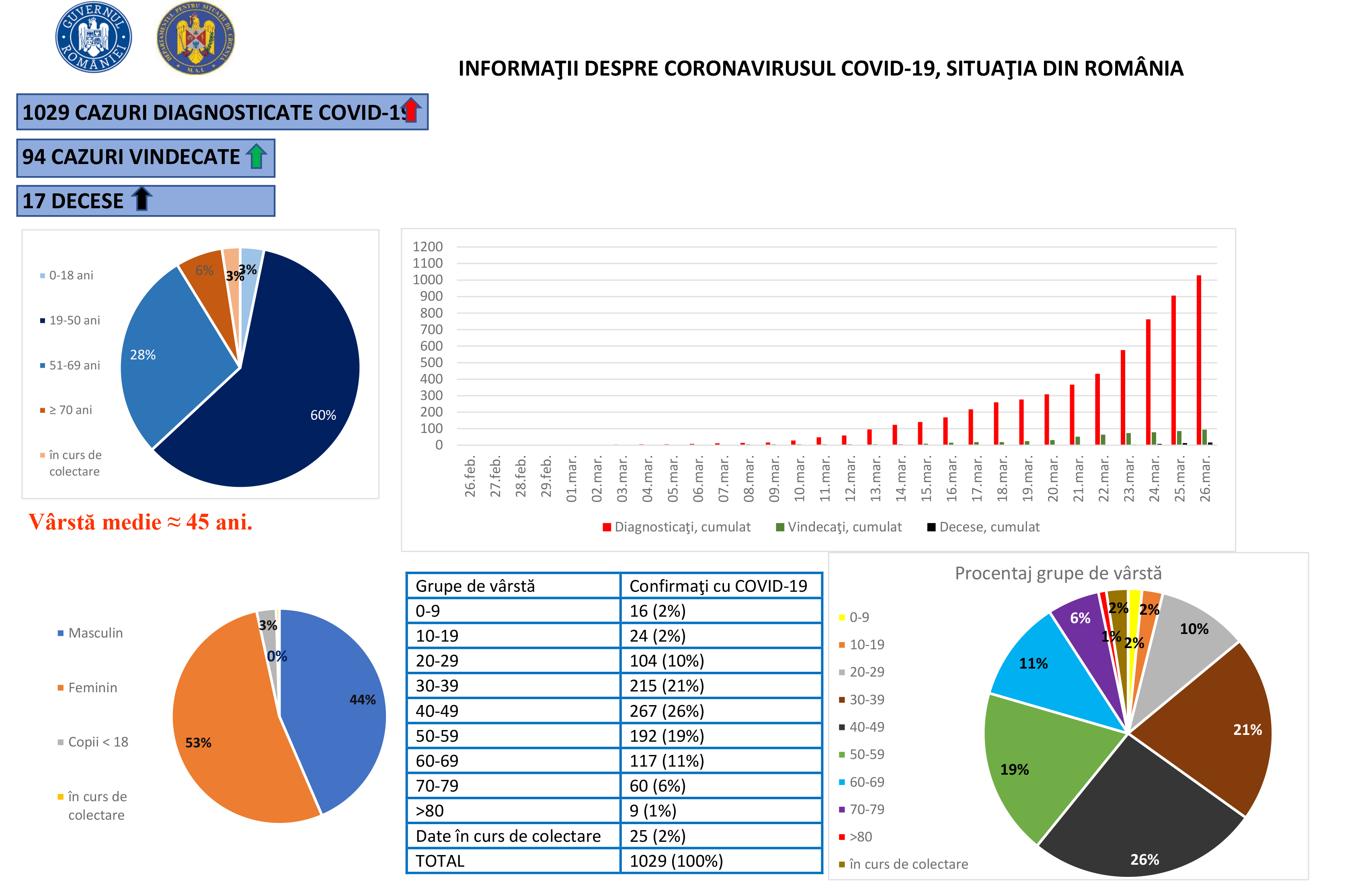1372x882 pixels.
Task: Click the Guvernul României coat of arms logo
Action: point(93,37)
